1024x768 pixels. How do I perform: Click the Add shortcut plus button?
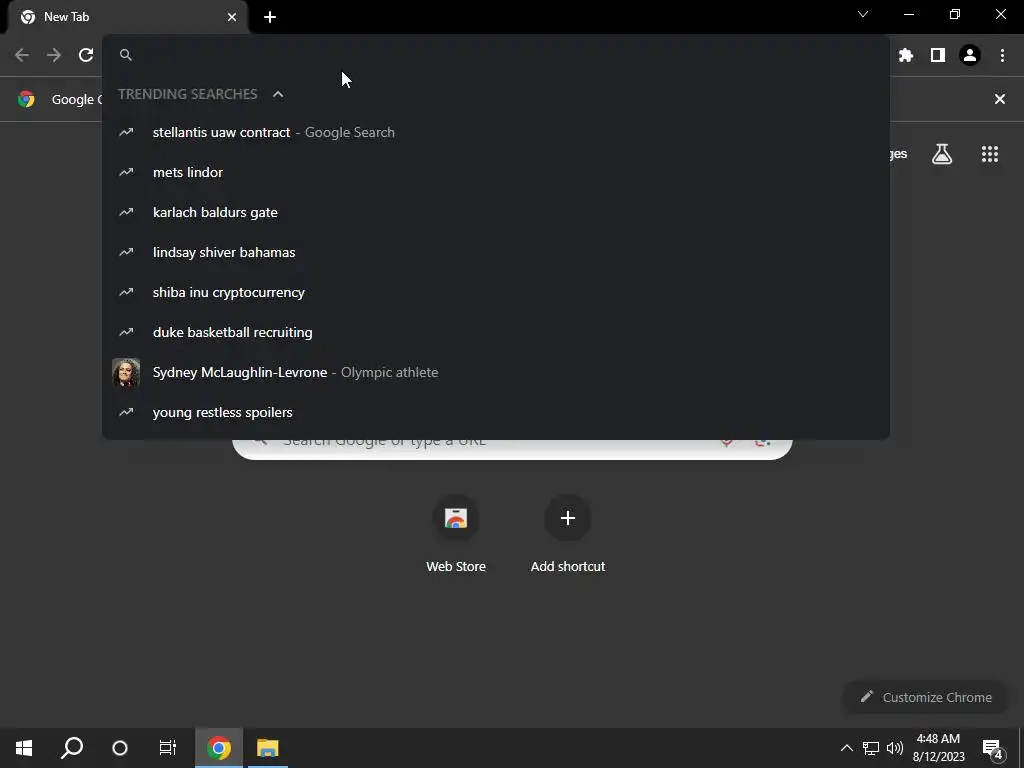click(568, 518)
